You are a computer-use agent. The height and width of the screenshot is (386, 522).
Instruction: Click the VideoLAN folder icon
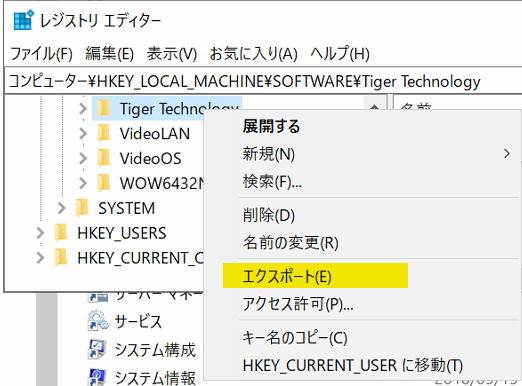[104, 133]
